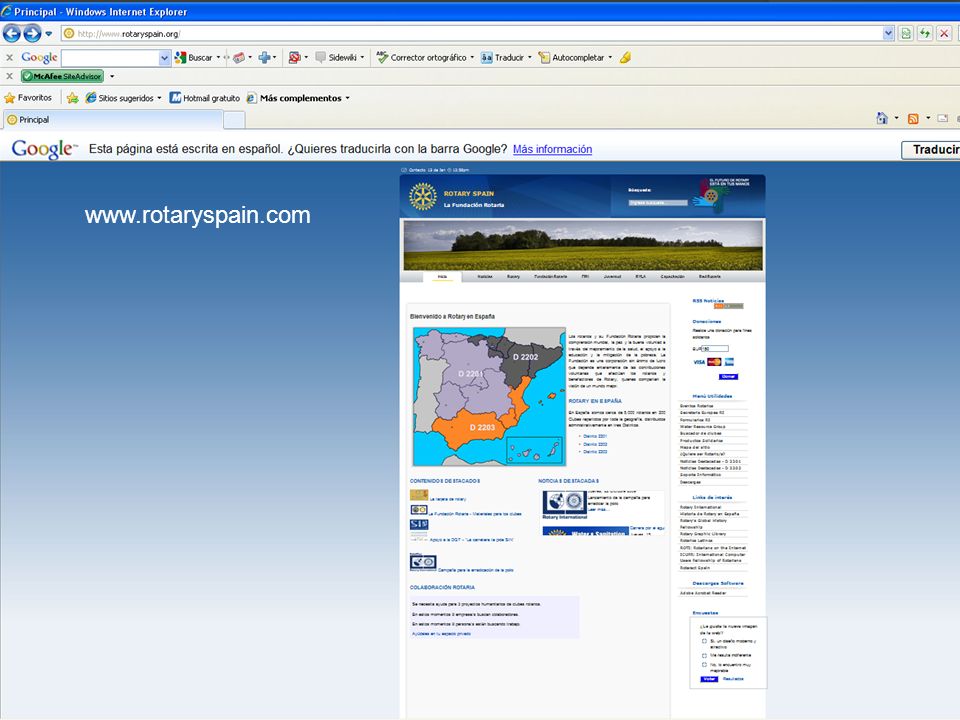Click the D 2202 district on map
Screen dimensions: 960x720
pos(525,357)
